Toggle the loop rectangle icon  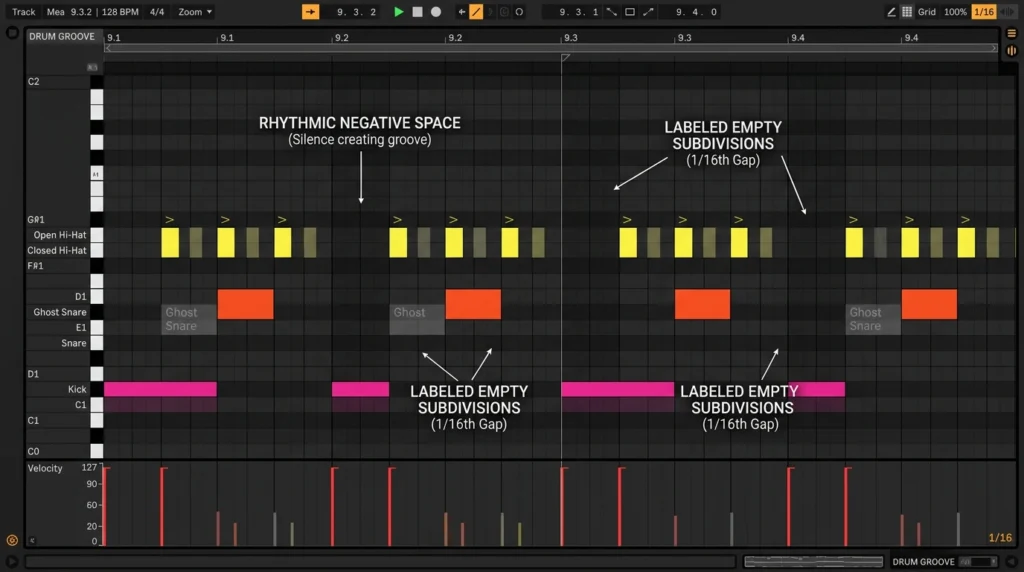(x=630, y=12)
